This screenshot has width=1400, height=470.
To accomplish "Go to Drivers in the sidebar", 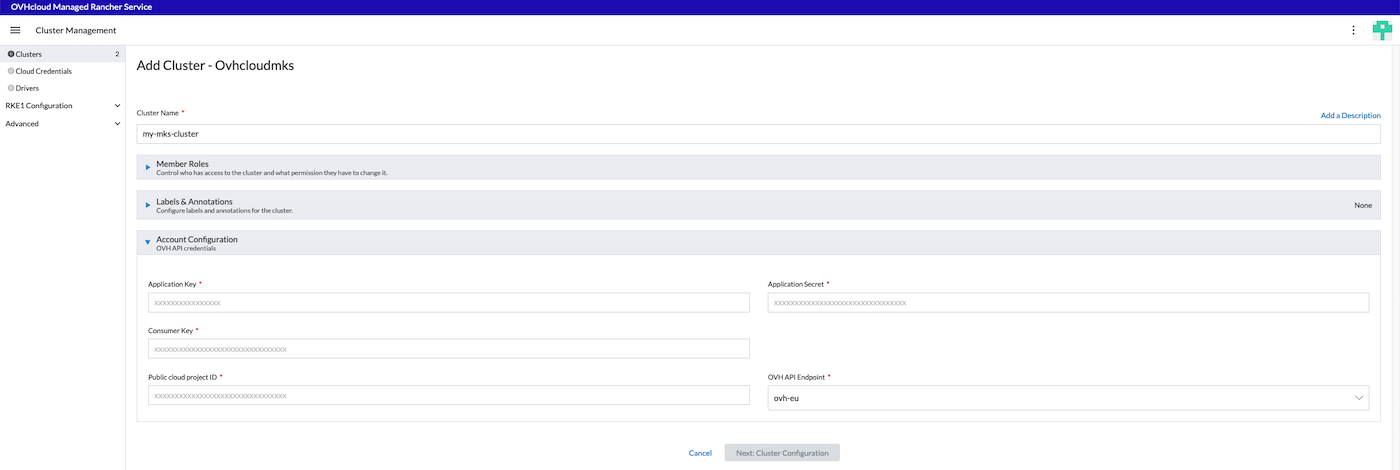I will [28, 88].
